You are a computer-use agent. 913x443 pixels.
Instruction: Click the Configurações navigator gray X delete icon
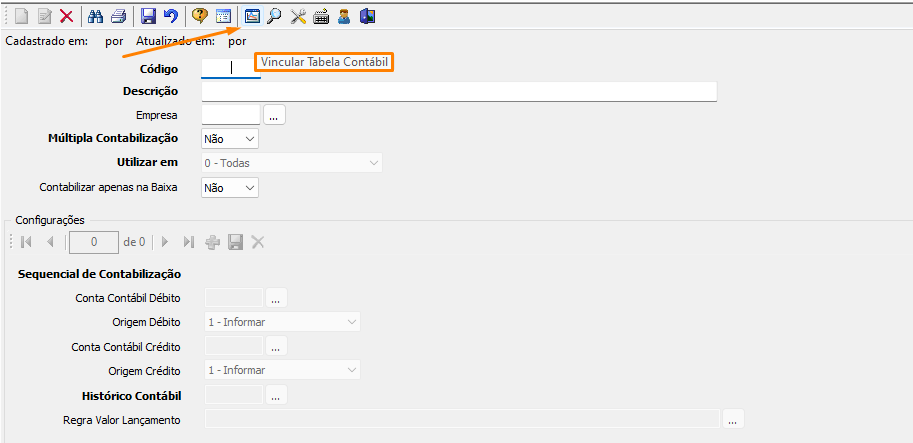257,242
